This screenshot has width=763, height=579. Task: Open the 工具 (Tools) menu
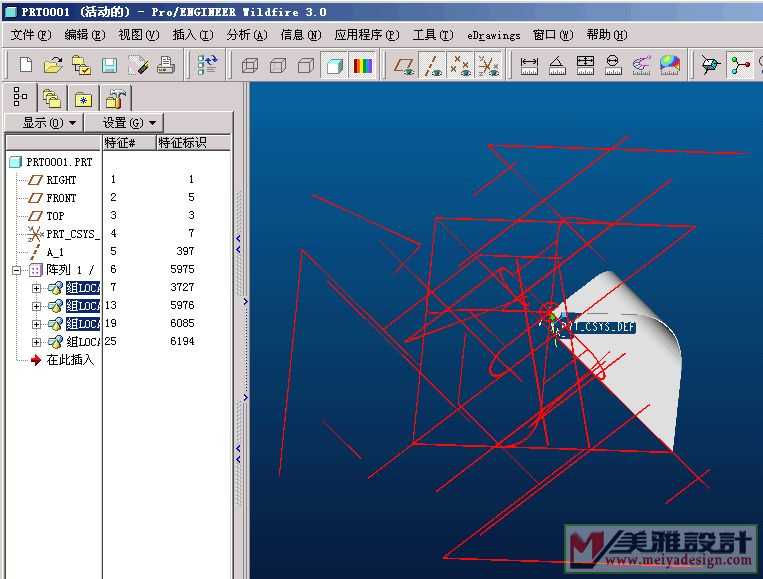tap(433, 35)
